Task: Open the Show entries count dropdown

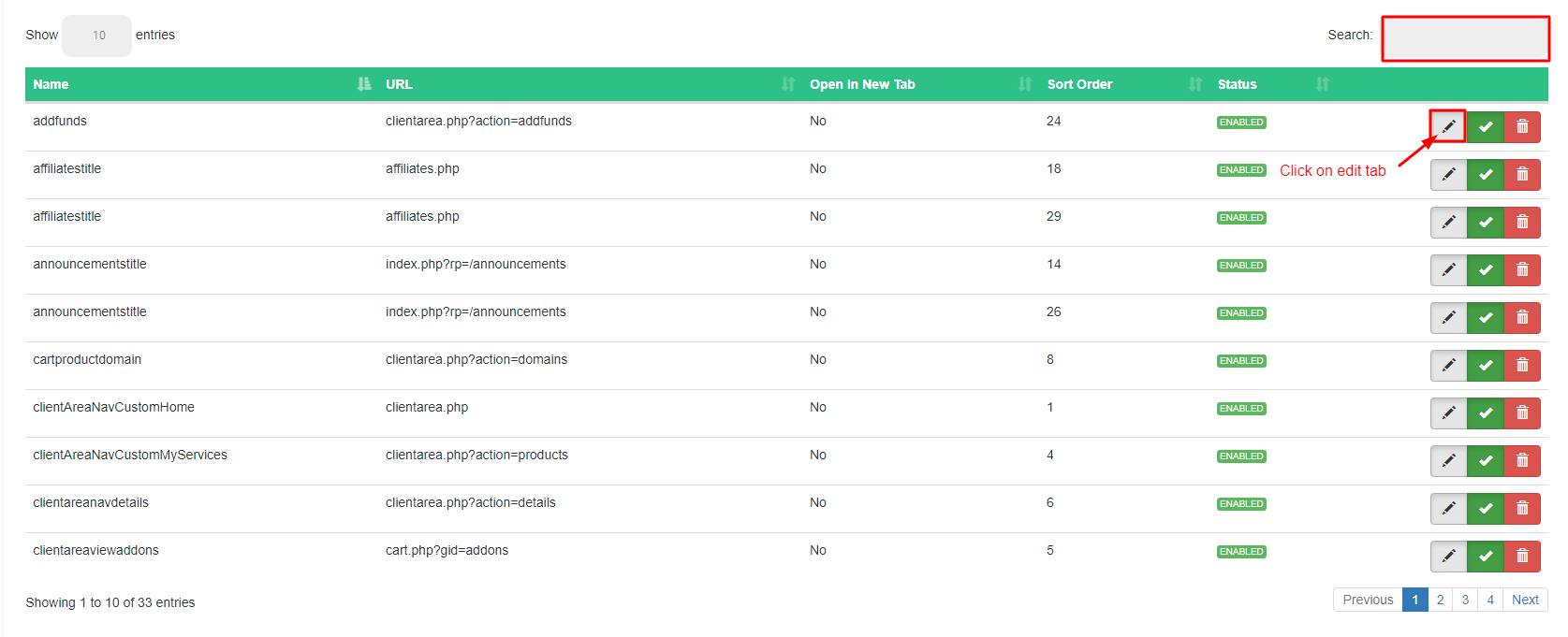Action: [97, 36]
